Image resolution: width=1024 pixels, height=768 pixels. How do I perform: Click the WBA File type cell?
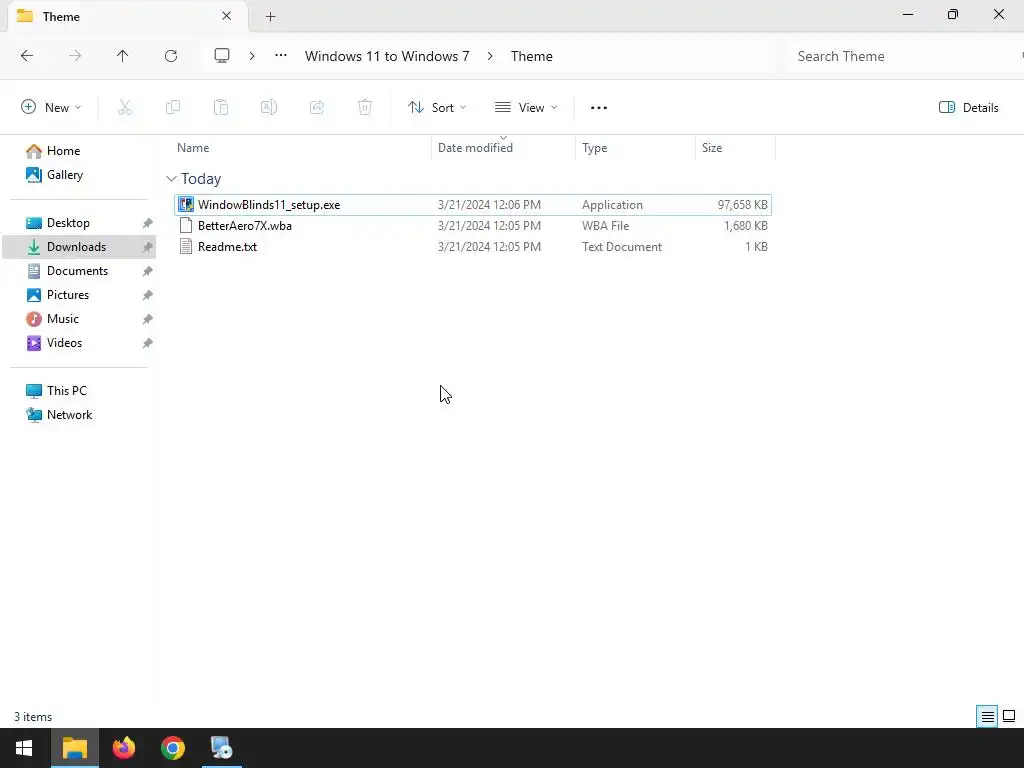pos(605,226)
